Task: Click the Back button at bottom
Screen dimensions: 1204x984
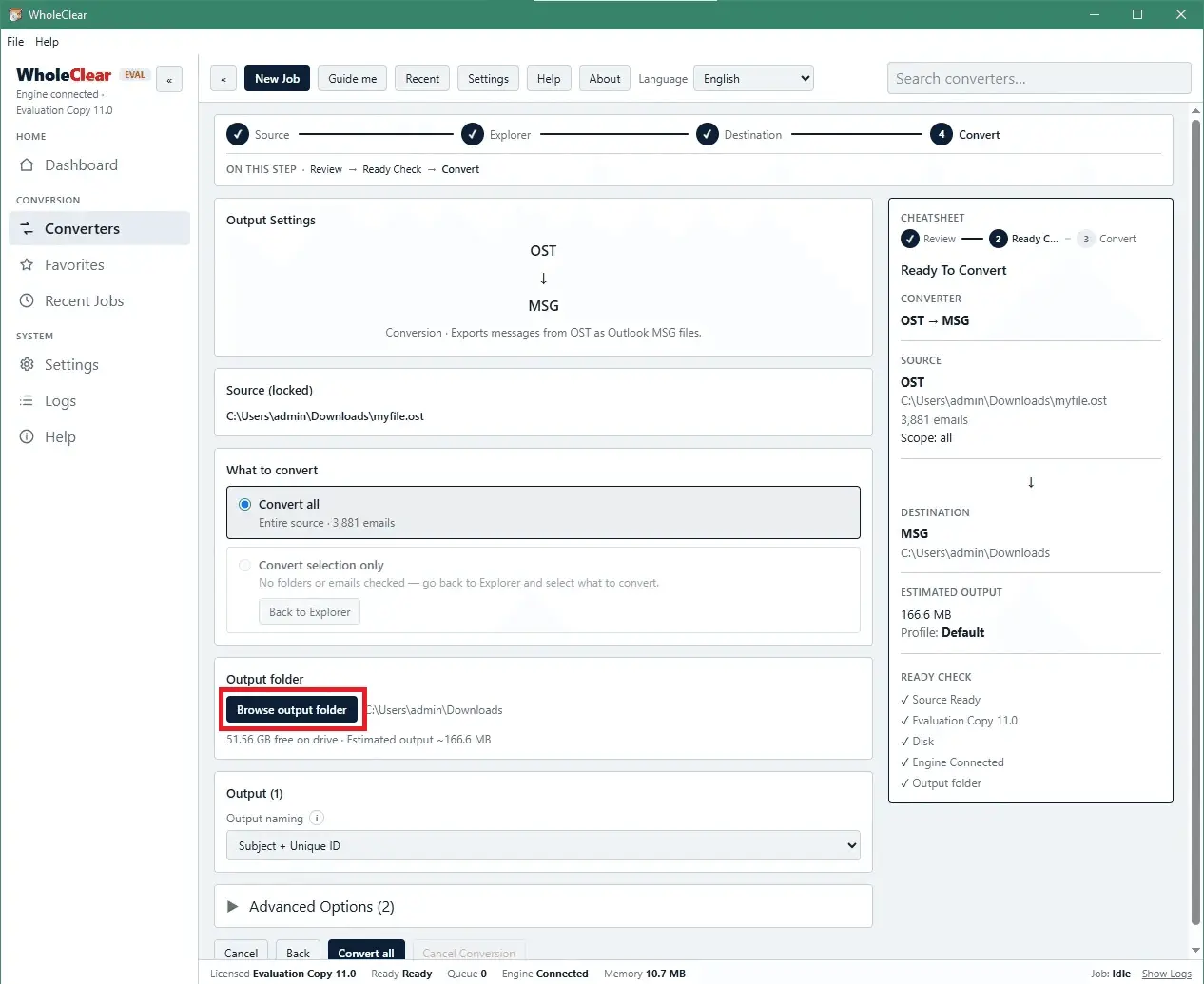Action: coord(298,953)
